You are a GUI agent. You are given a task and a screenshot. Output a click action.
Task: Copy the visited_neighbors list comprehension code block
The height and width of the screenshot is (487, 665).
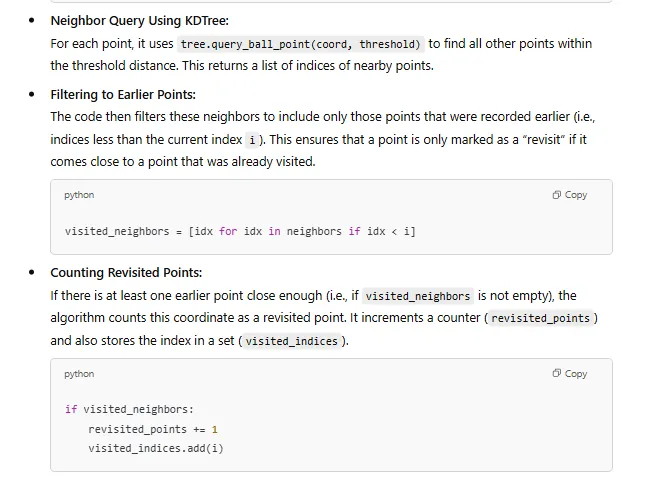570,195
